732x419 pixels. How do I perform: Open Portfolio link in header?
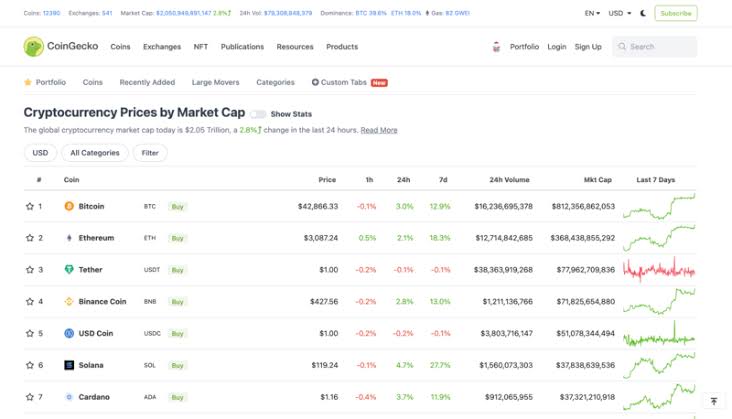[x=524, y=47]
